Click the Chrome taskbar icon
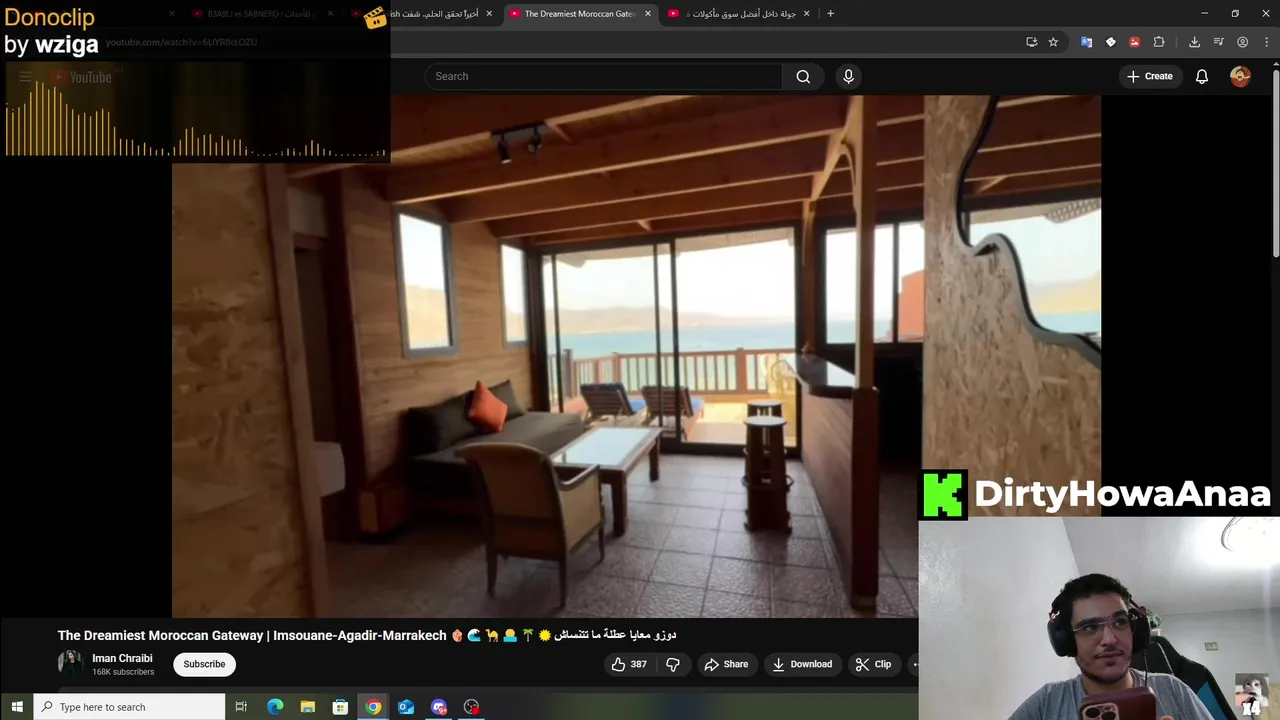Screen dimensions: 1280x720 373,706
